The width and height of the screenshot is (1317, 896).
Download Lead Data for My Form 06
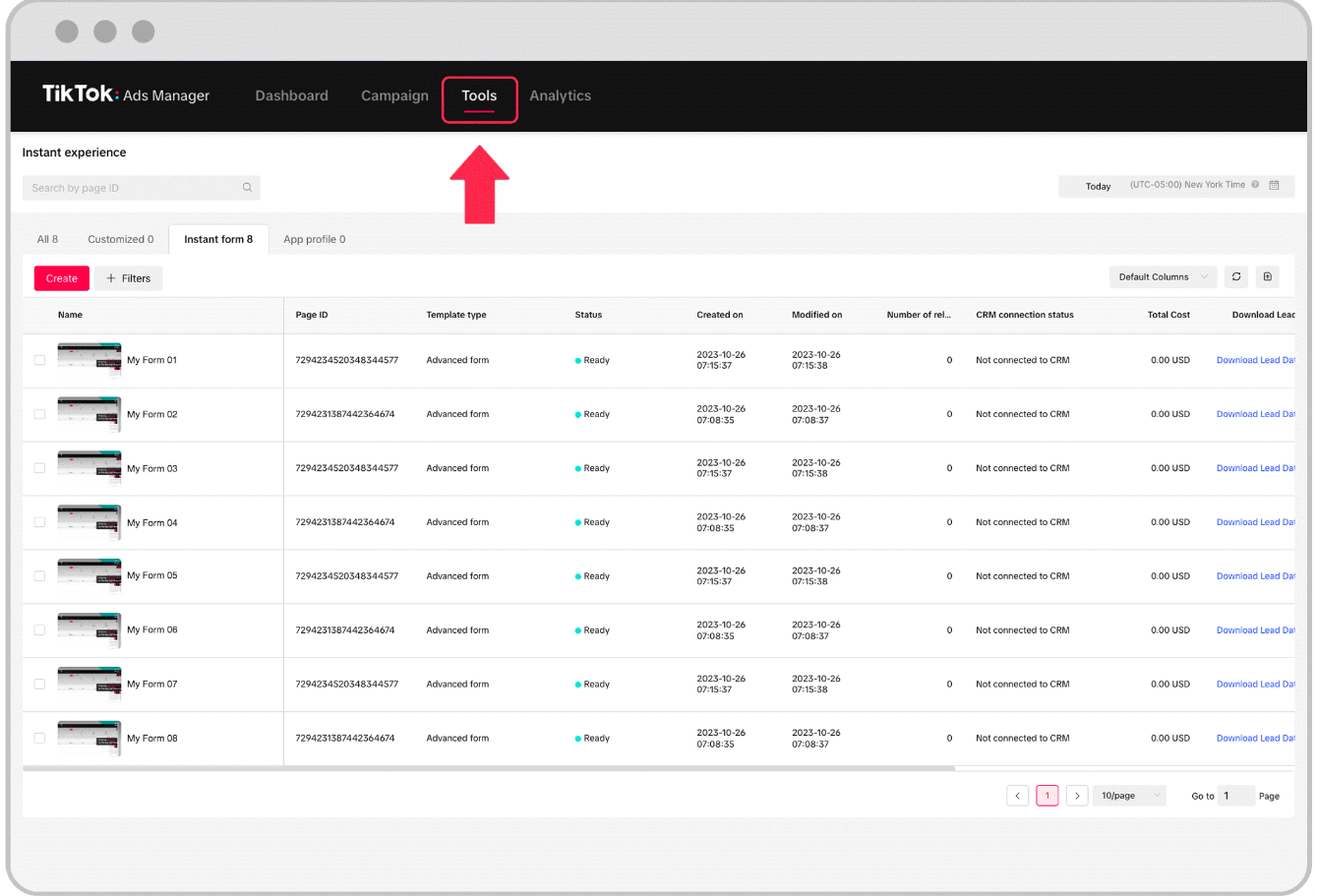click(1255, 630)
